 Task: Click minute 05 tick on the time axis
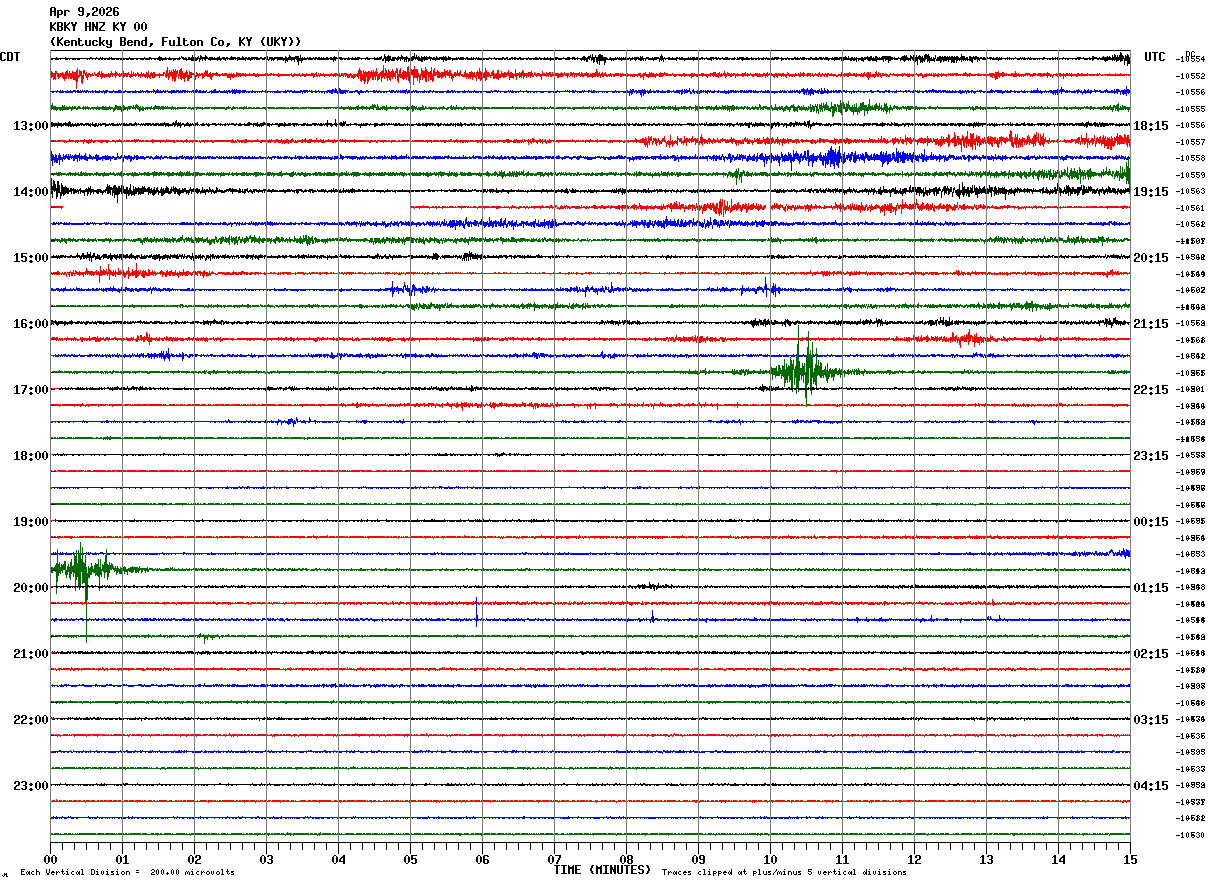pyautogui.click(x=410, y=859)
